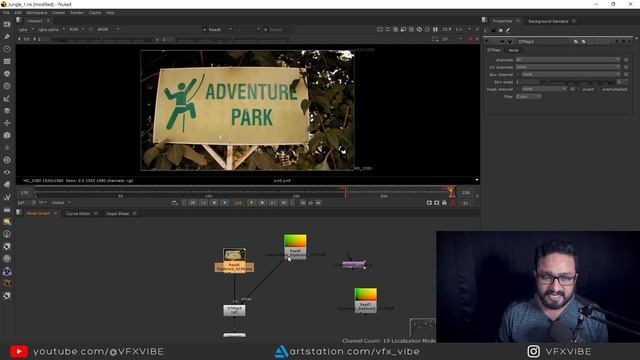Click the pencil icon in properties toolbar
Screen dimensions: 640x360
pos(508,30)
